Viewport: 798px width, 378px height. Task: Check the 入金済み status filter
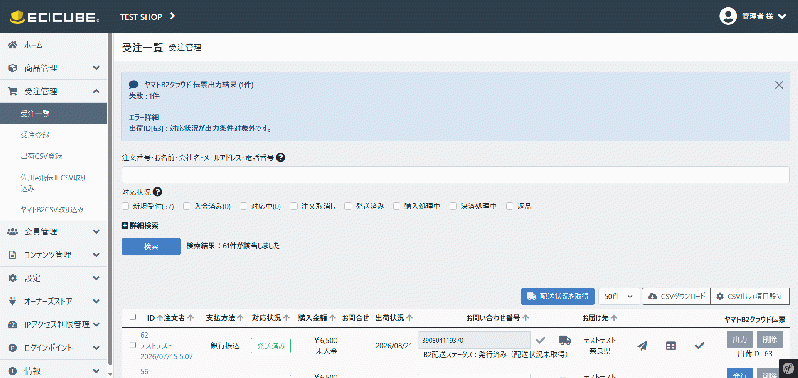tap(187, 206)
